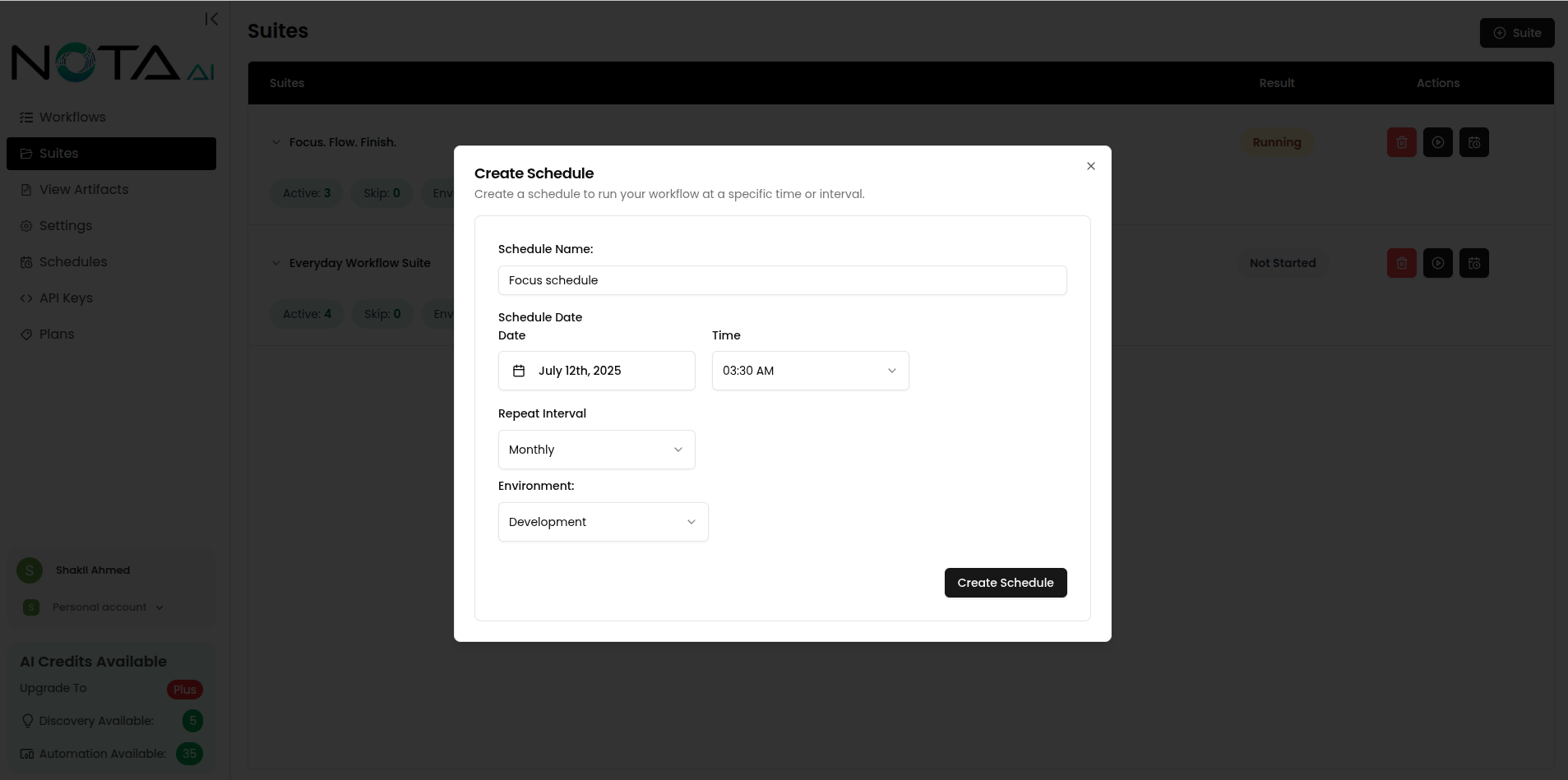Click the NOTA AI logo

coord(113,62)
